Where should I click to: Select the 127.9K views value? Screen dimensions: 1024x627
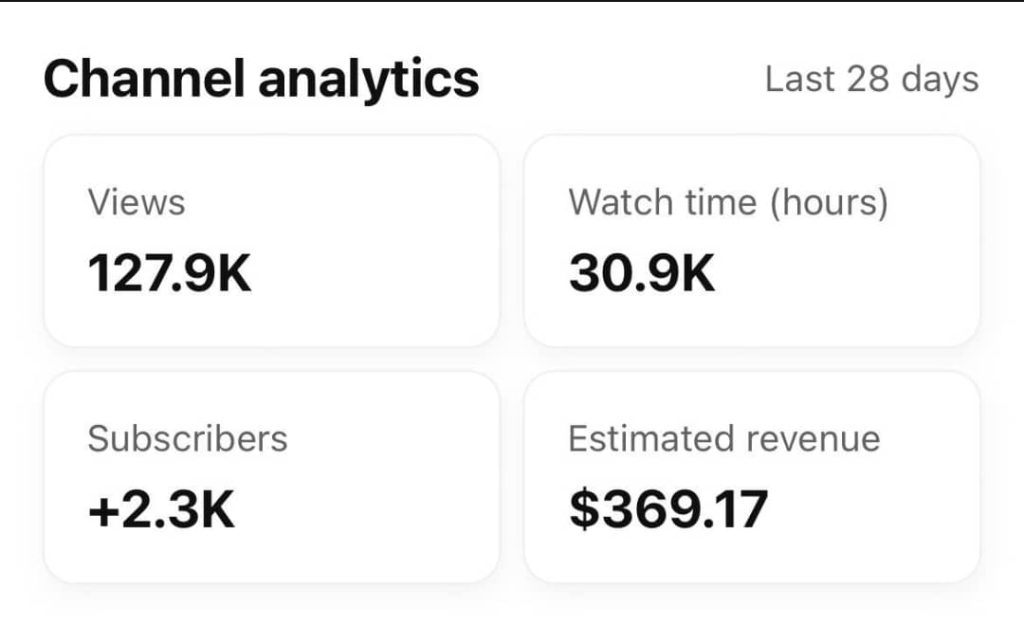coord(170,274)
